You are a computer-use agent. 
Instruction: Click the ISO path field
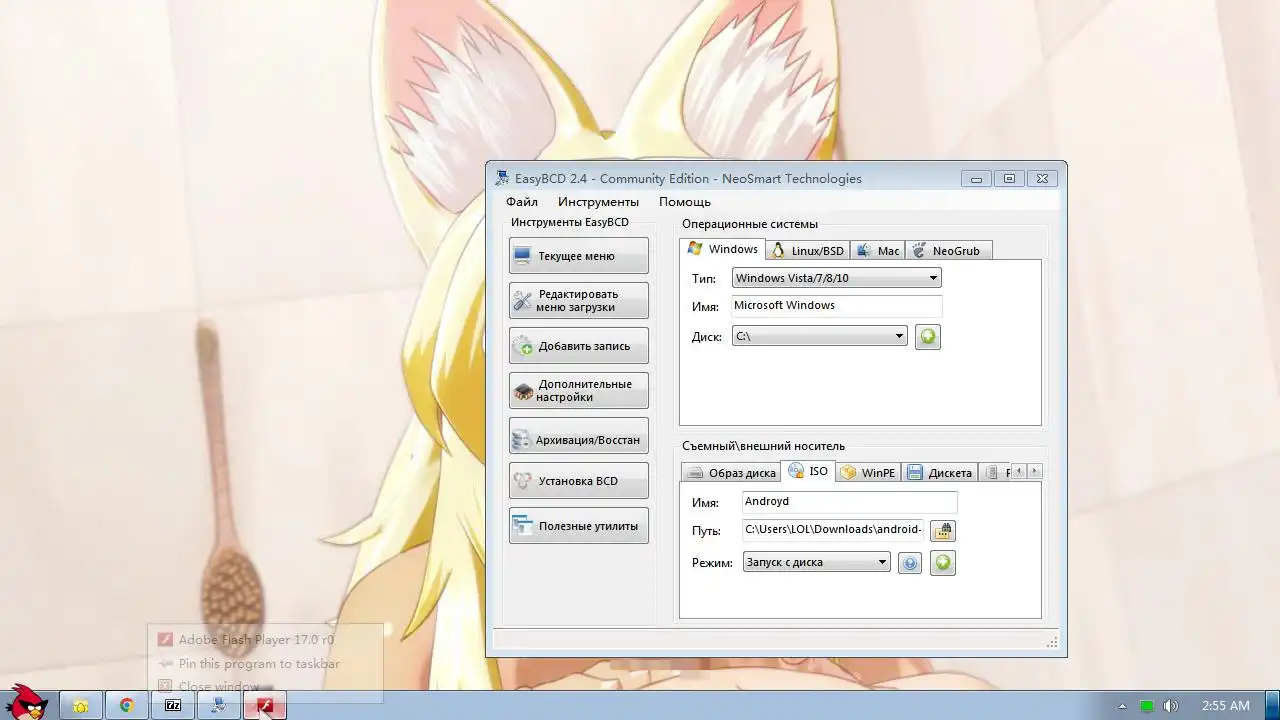tap(833, 530)
